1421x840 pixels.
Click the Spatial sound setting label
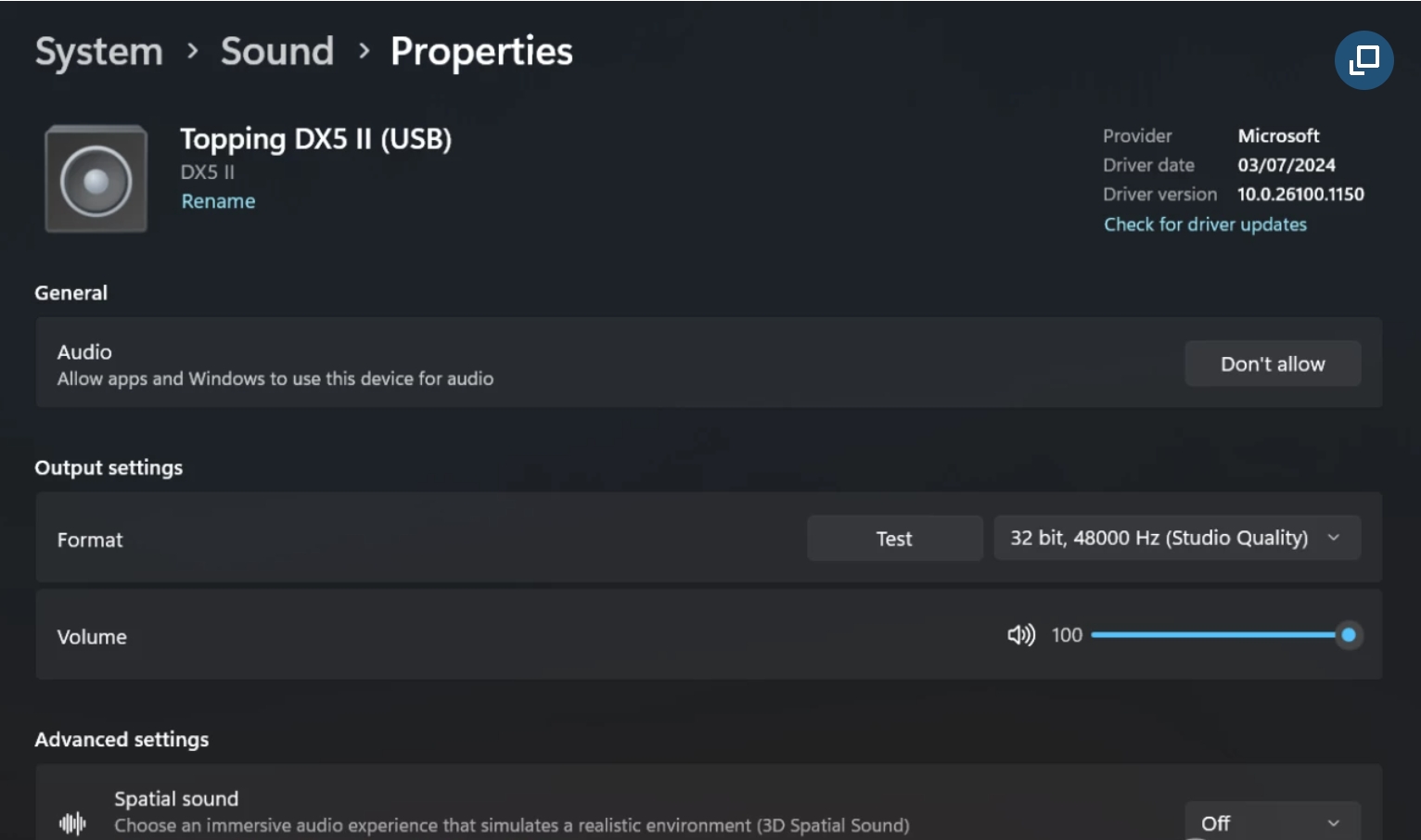[176, 798]
